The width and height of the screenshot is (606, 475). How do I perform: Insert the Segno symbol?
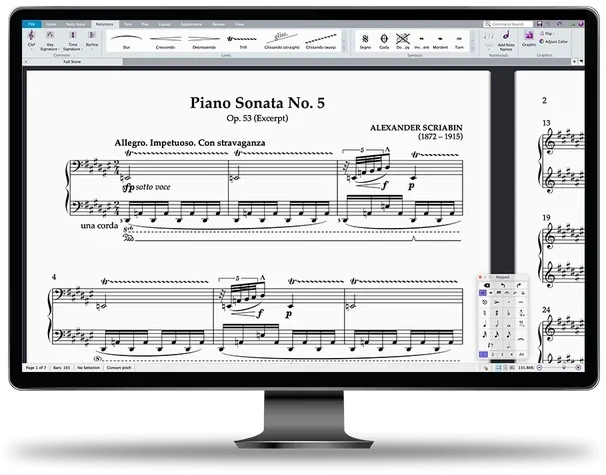point(365,41)
